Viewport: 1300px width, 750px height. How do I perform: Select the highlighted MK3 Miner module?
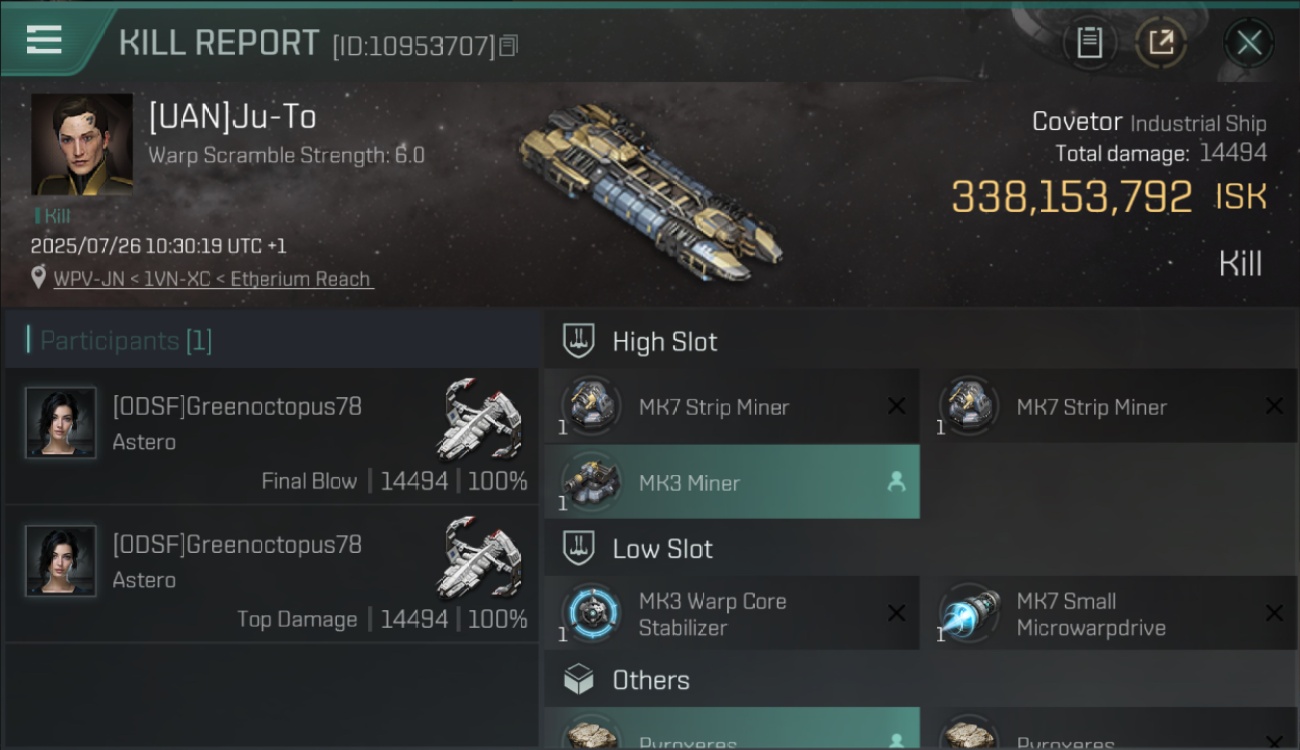tap(732, 482)
